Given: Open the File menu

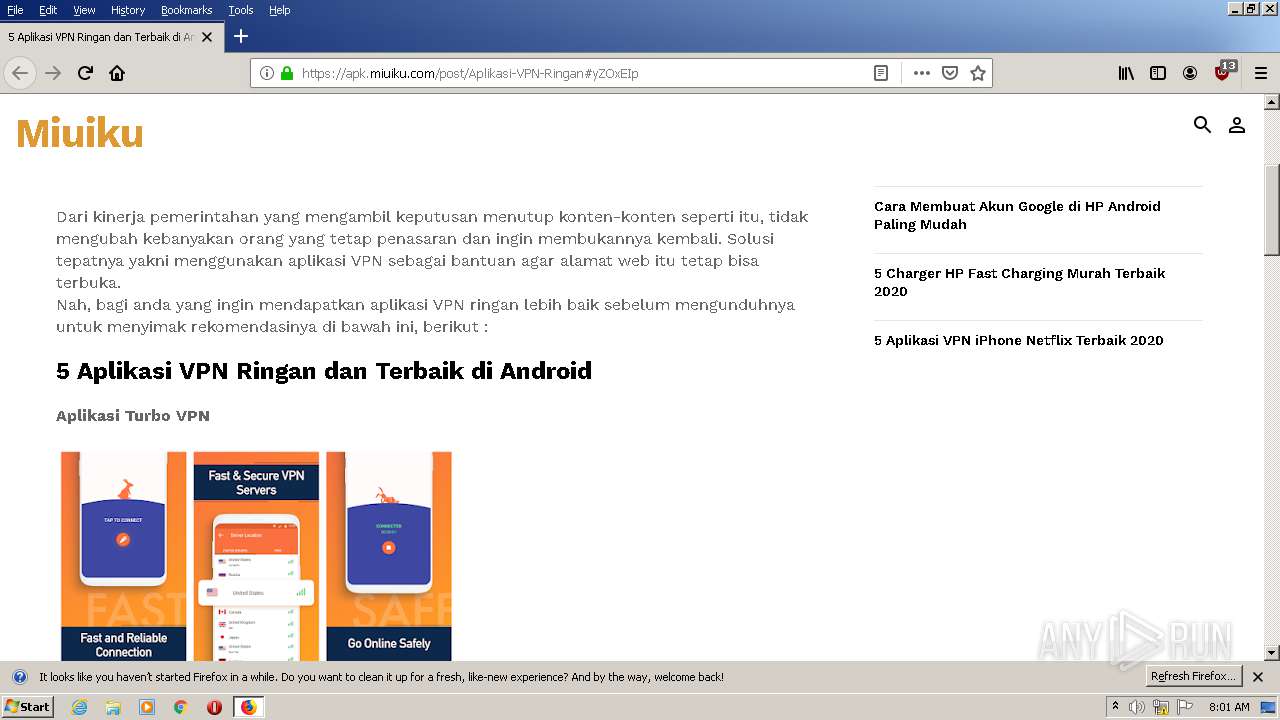Looking at the screenshot, I should (15, 10).
